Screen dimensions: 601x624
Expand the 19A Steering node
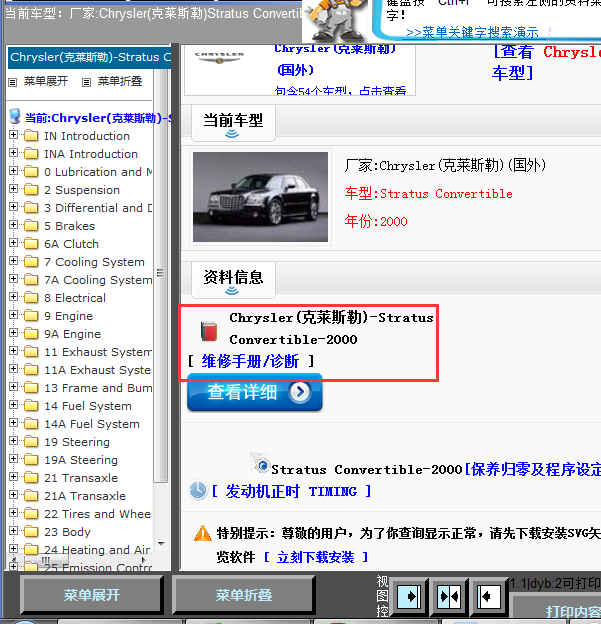tap(14, 458)
